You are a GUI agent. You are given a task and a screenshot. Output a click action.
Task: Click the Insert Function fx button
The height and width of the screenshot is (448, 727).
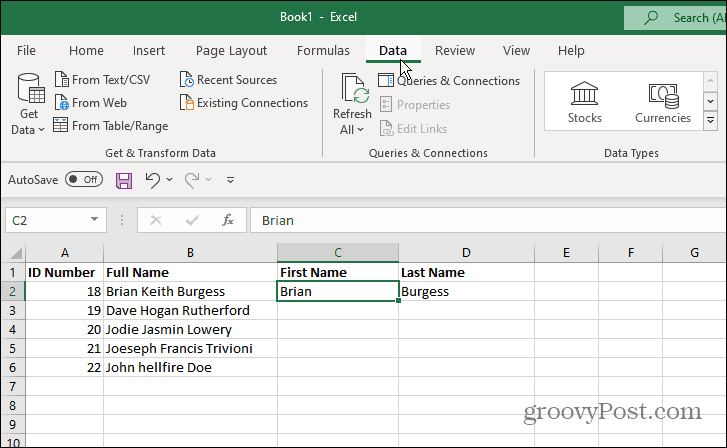tap(228, 220)
